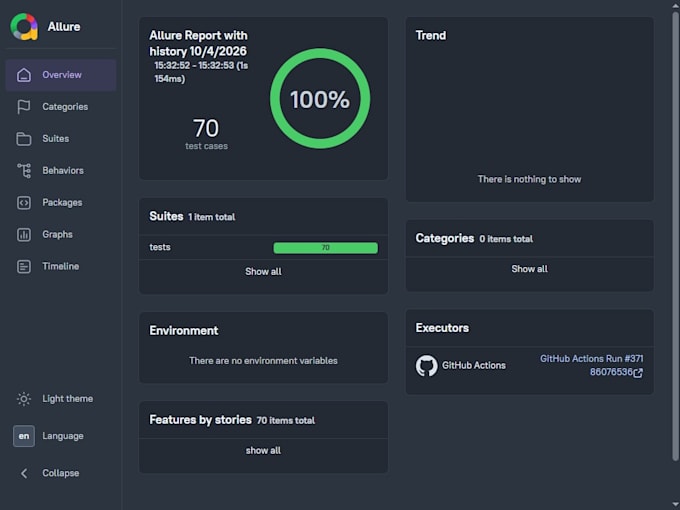Open GitHub Actions Run #371 link
The height and width of the screenshot is (510, 680).
coord(591,366)
